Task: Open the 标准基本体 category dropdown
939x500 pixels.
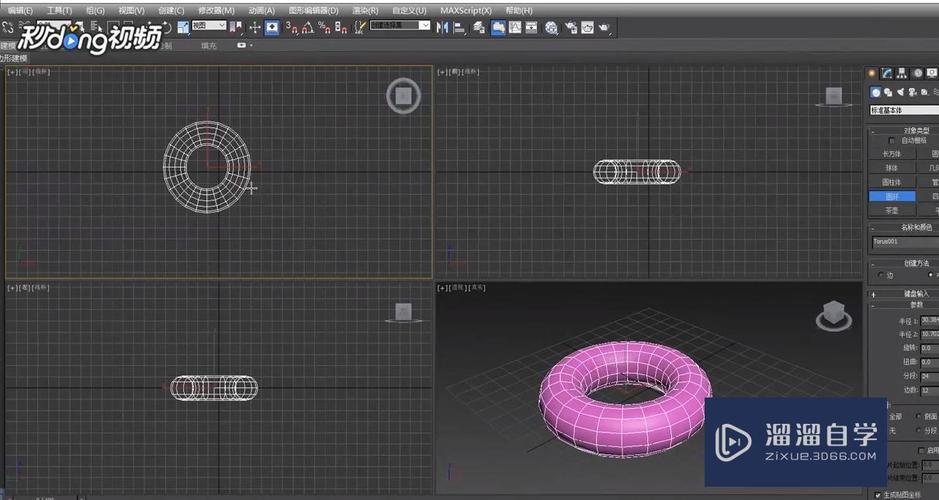Action: click(x=904, y=110)
